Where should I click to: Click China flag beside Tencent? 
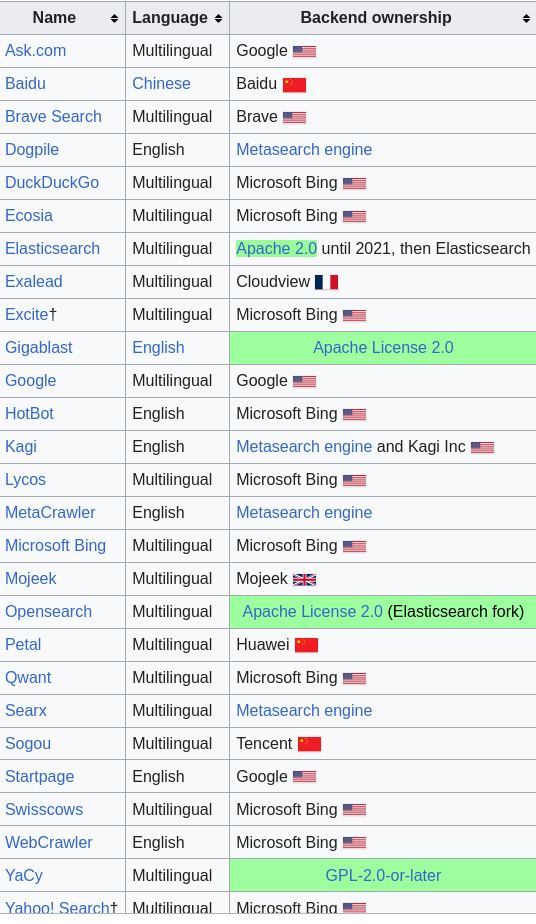point(309,744)
